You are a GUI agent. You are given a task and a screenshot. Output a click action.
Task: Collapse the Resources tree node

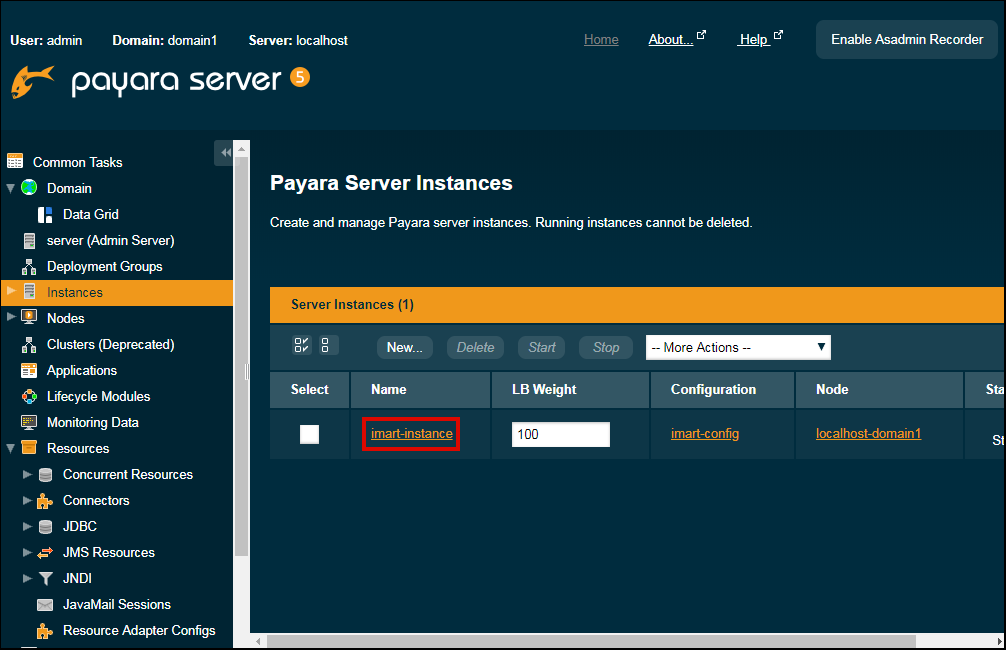click(x=11, y=448)
